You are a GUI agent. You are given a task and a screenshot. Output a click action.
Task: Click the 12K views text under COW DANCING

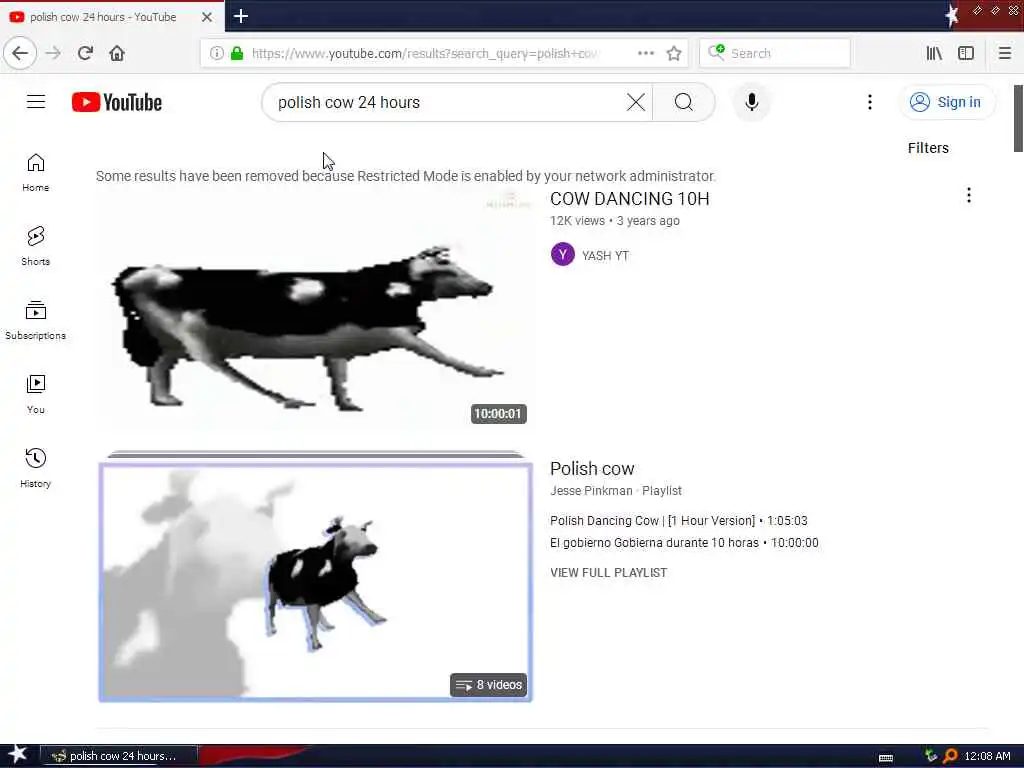coord(577,221)
